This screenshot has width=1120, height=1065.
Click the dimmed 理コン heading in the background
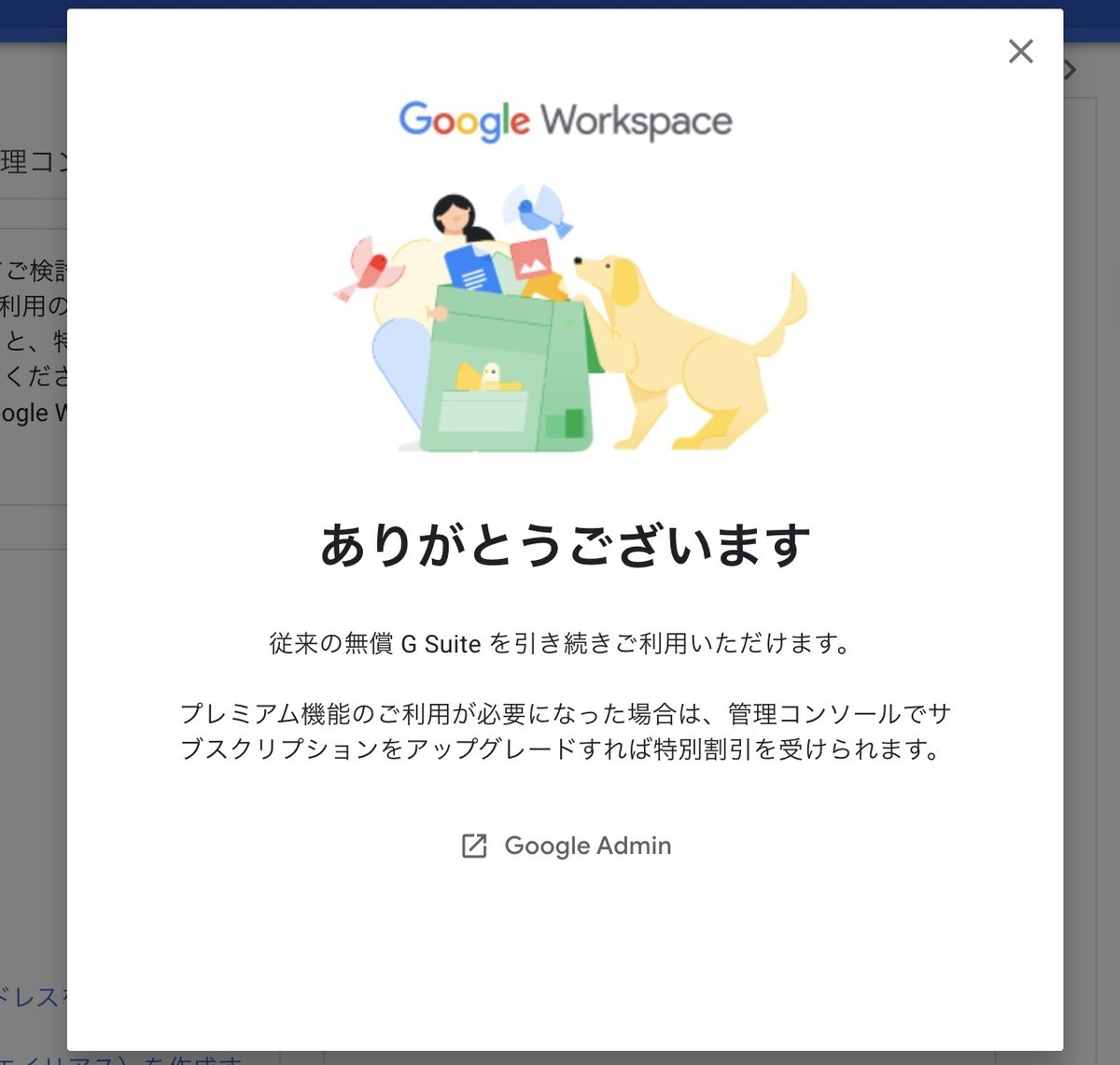pyautogui.click(x=34, y=161)
